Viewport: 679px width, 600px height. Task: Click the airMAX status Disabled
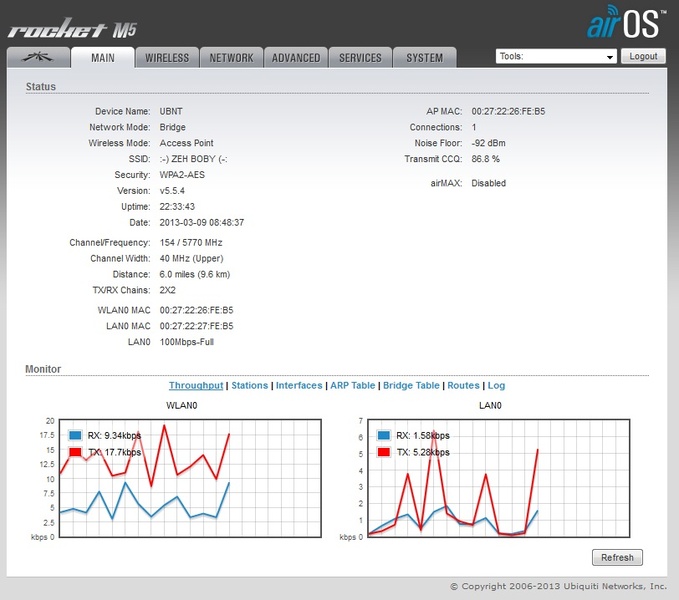(488, 183)
